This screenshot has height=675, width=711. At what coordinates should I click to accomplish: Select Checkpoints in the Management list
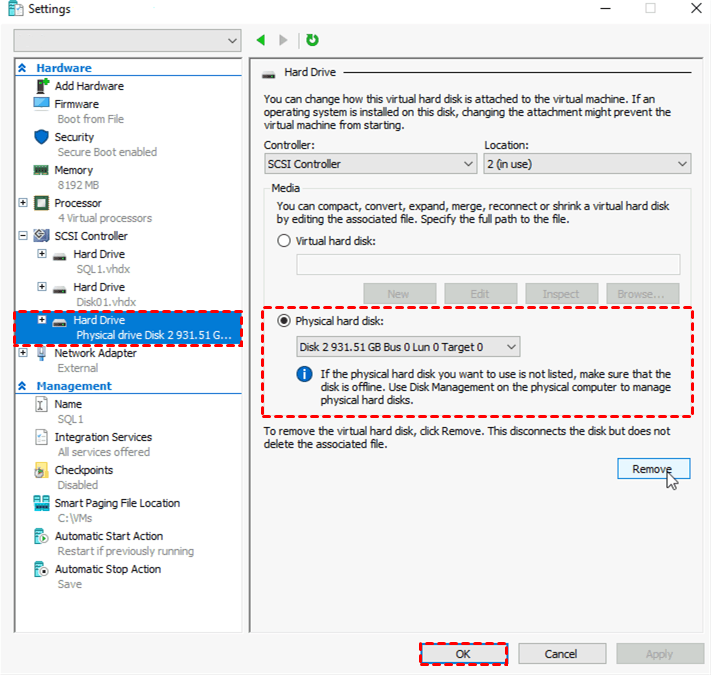point(84,470)
